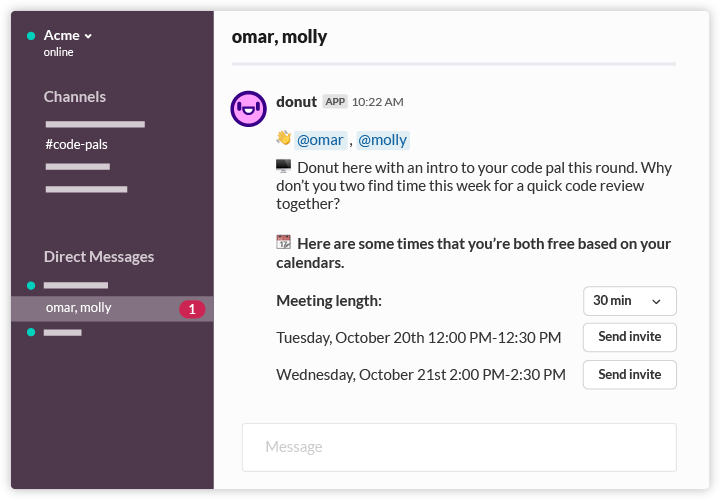Click the computer emoji in the message

(284, 166)
